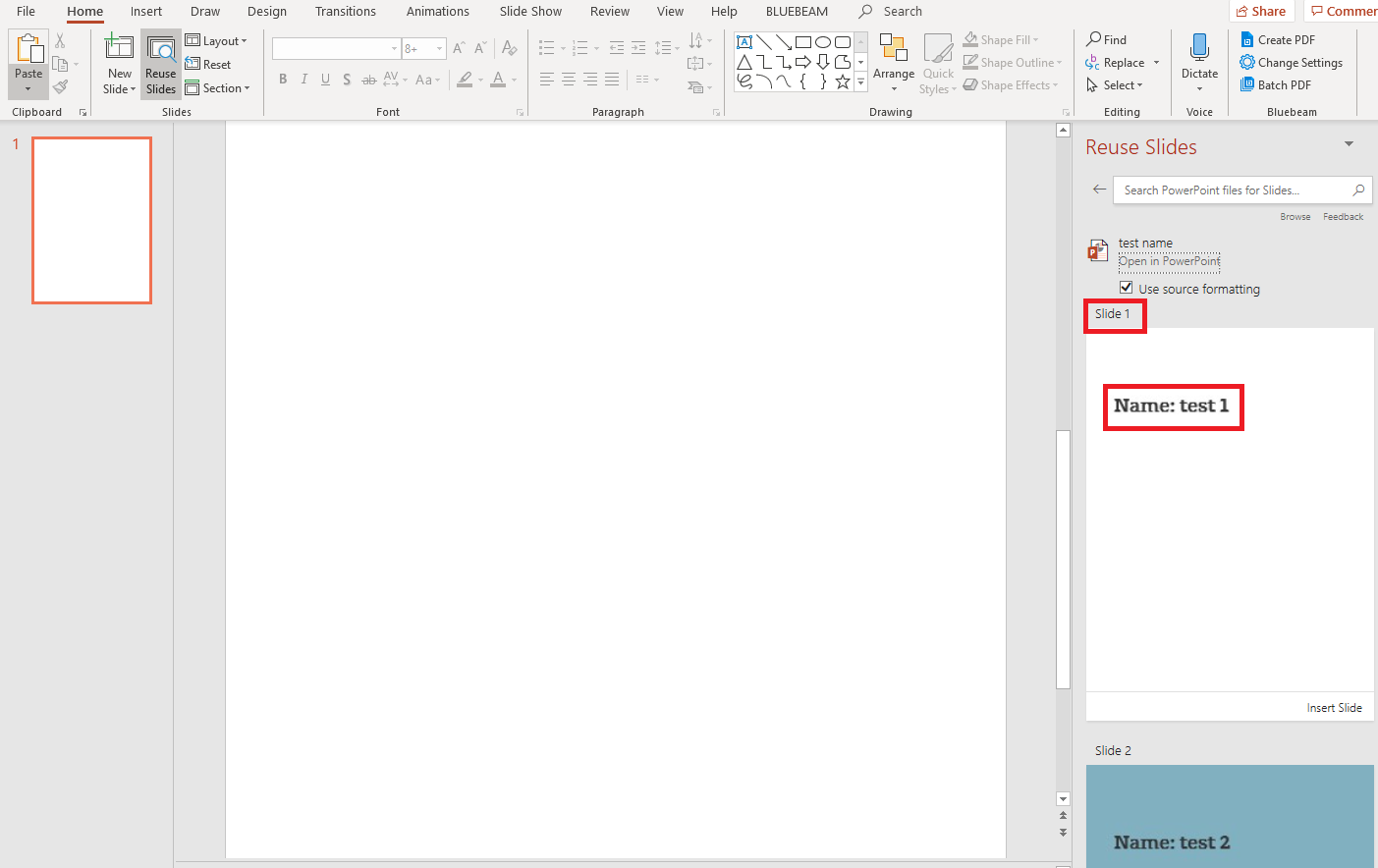Click the Dictate microphone icon
The width and height of the screenshot is (1378, 868).
click(1199, 47)
